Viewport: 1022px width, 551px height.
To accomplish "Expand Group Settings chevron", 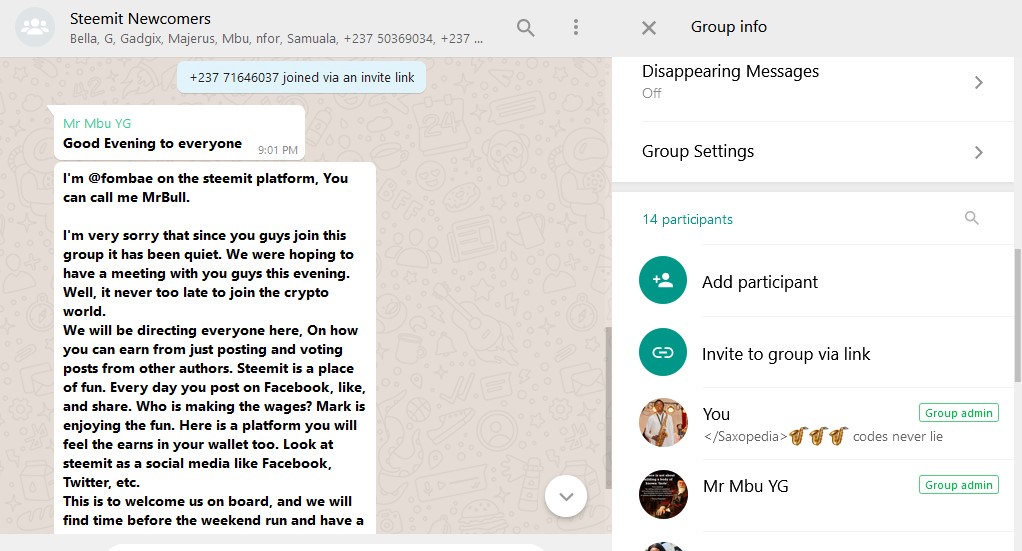I will (x=978, y=153).
